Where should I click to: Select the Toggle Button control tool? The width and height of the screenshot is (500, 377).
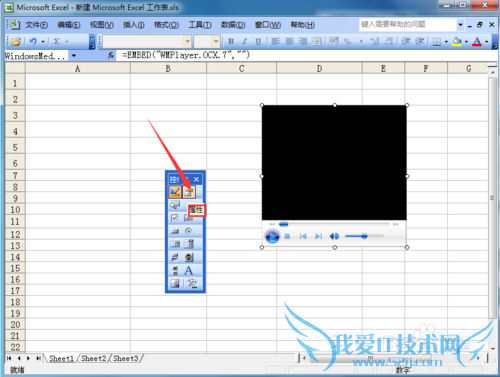[175, 257]
